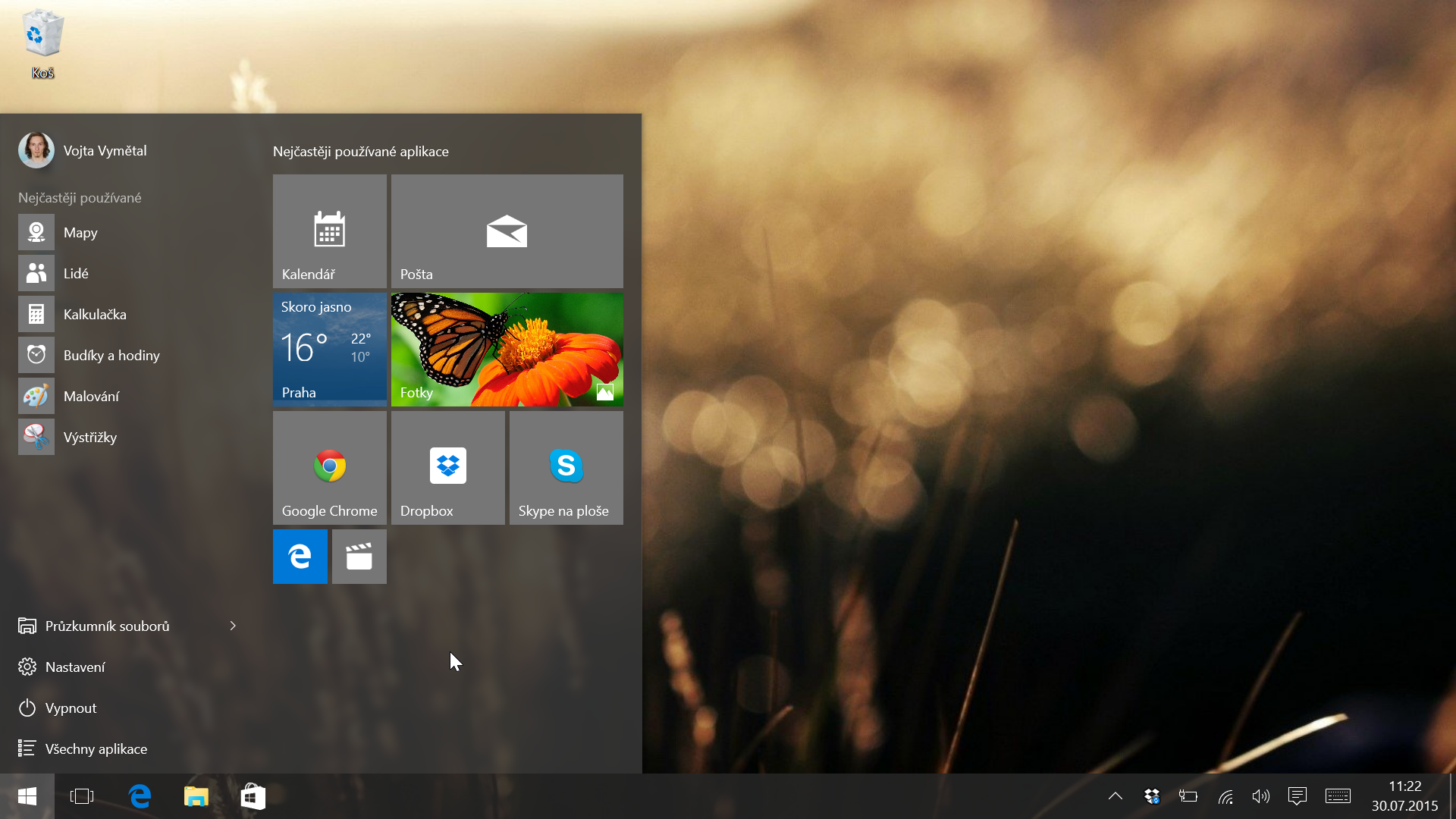
Task: Open the Fotky butterfly photo tile
Action: [x=507, y=349]
